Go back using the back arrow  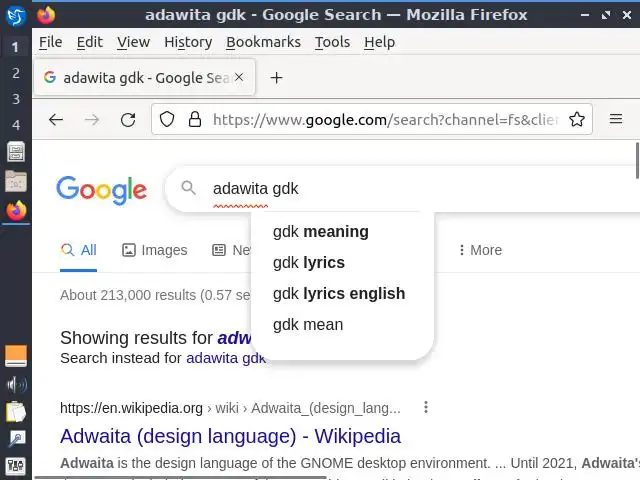56,120
